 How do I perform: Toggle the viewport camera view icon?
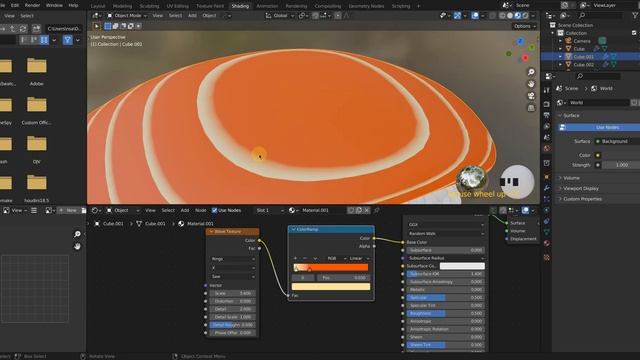[531, 96]
